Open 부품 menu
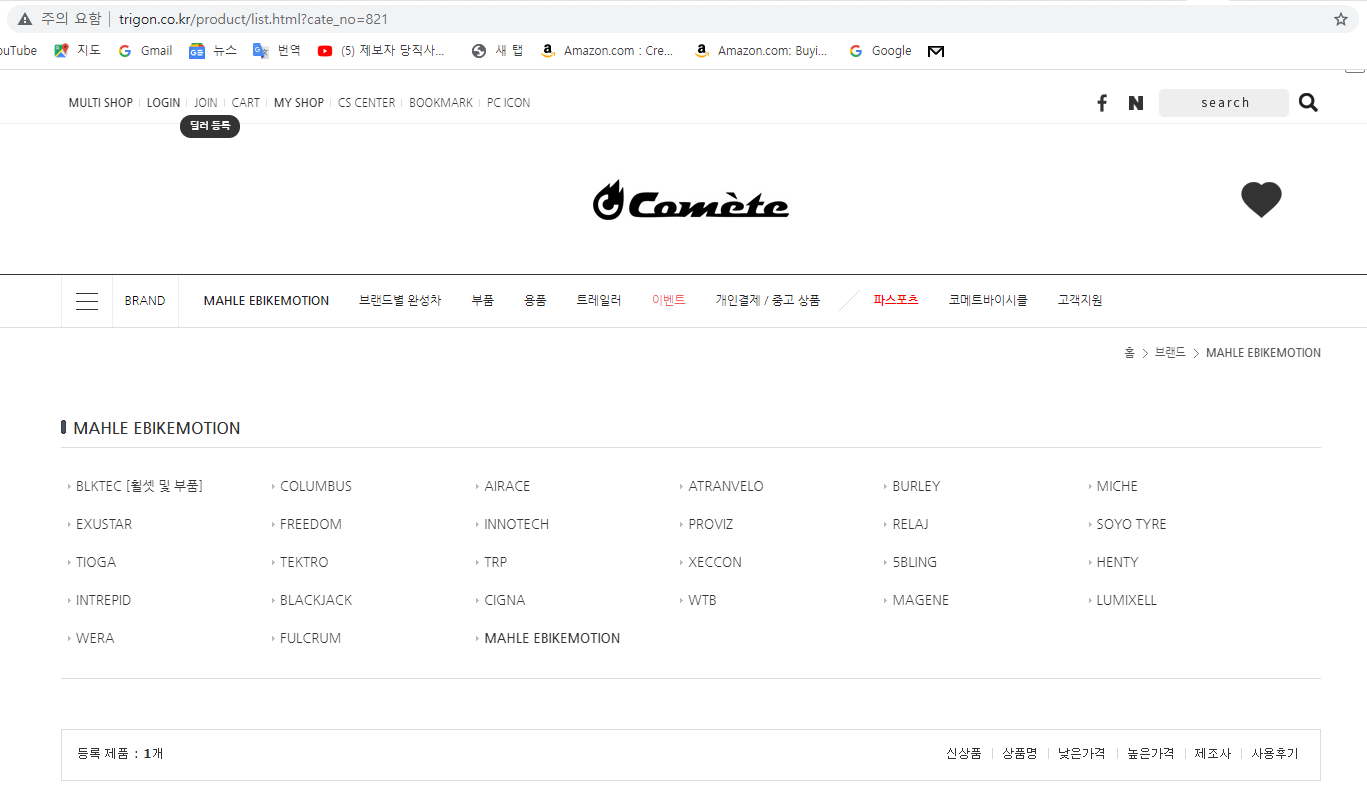 pyautogui.click(x=483, y=301)
